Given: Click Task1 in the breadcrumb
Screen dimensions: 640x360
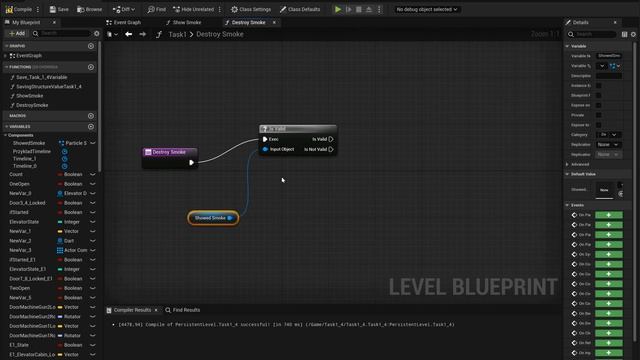Looking at the screenshot, I should pyautogui.click(x=178, y=34).
